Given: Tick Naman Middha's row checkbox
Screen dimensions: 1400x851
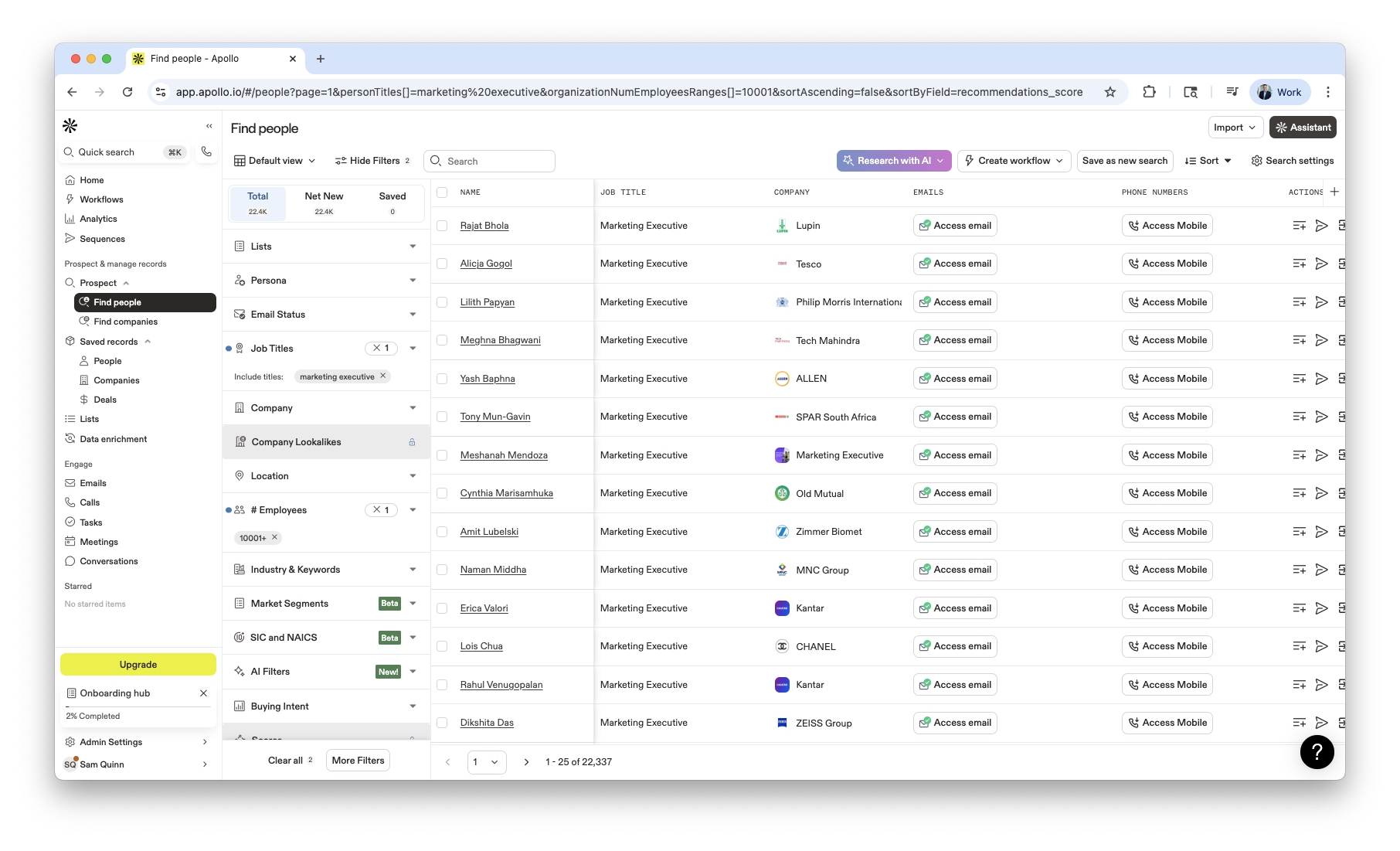Looking at the screenshot, I should coord(442,570).
